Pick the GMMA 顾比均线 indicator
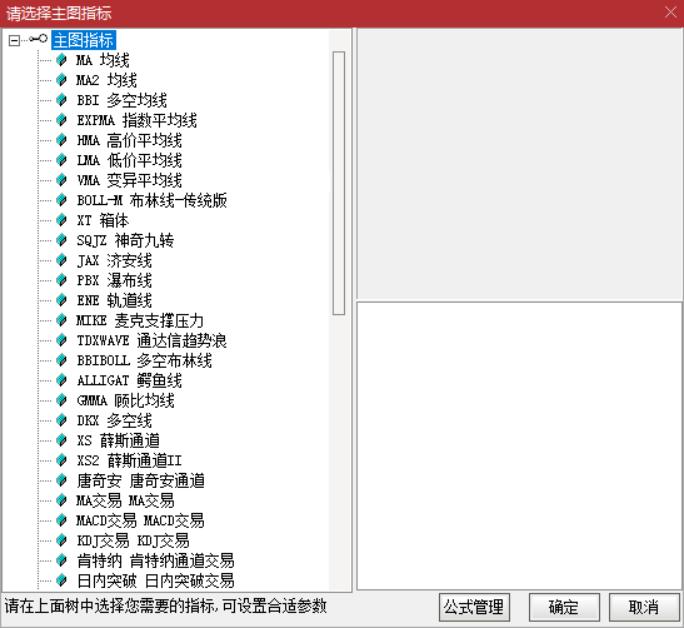The width and height of the screenshot is (684, 628). 125,401
